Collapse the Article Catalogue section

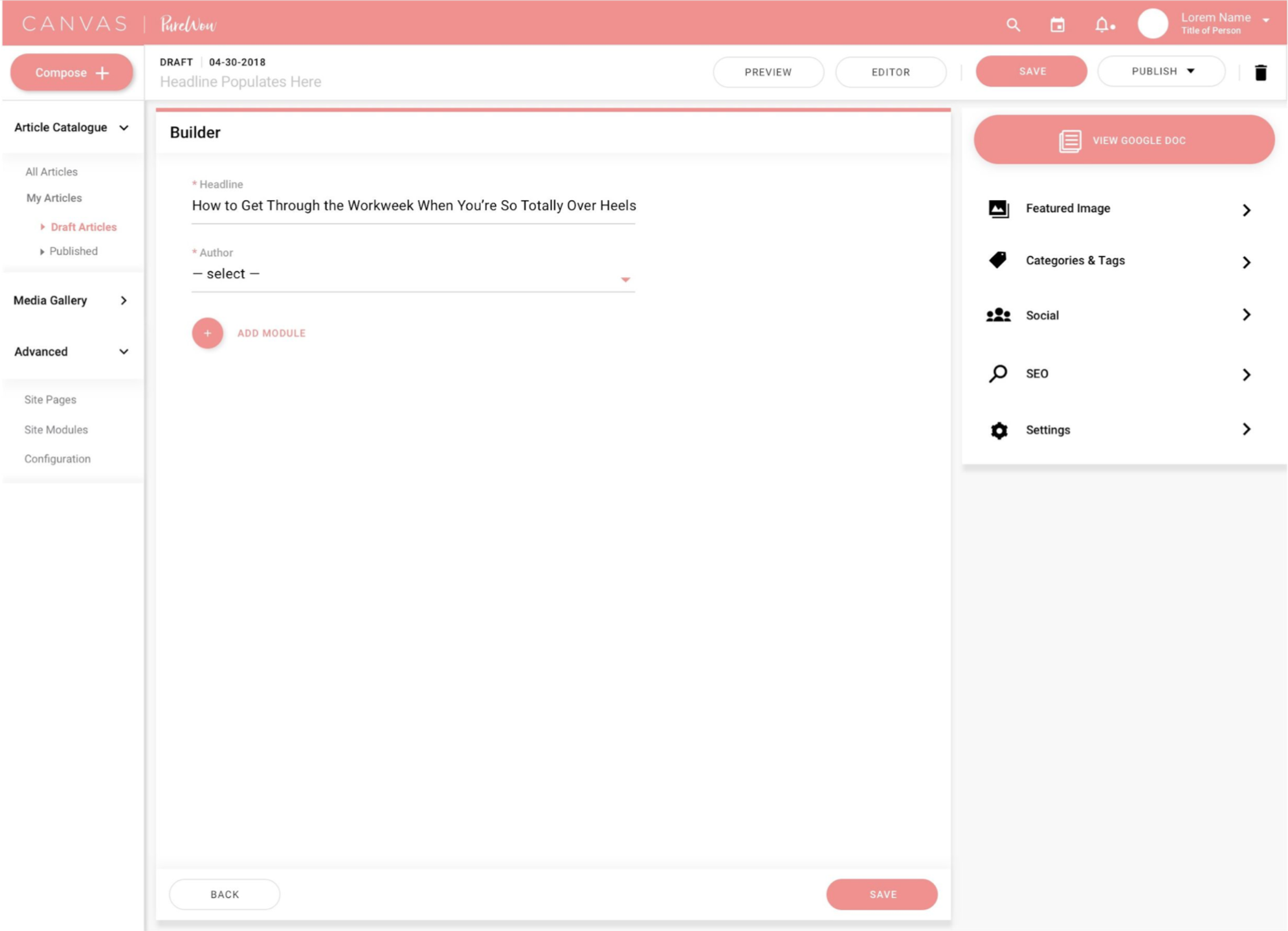[123, 128]
